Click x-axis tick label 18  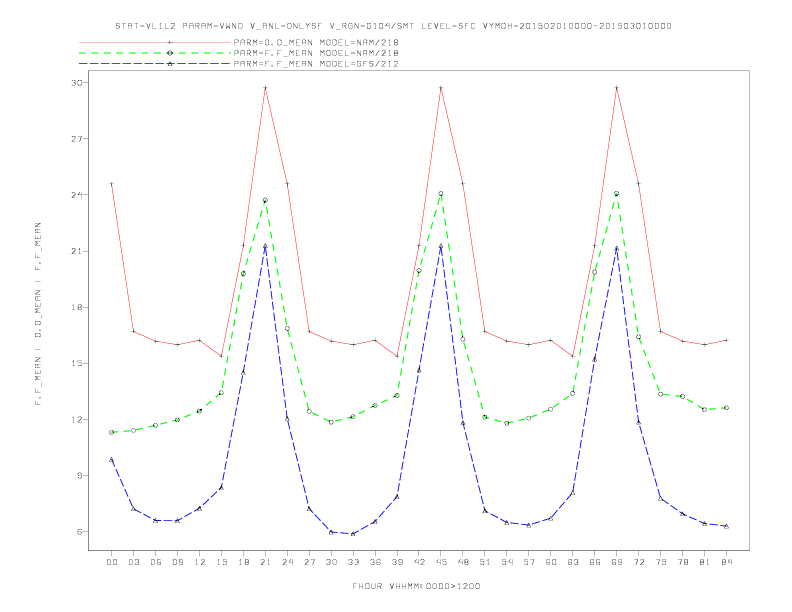(x=243, y=562)
